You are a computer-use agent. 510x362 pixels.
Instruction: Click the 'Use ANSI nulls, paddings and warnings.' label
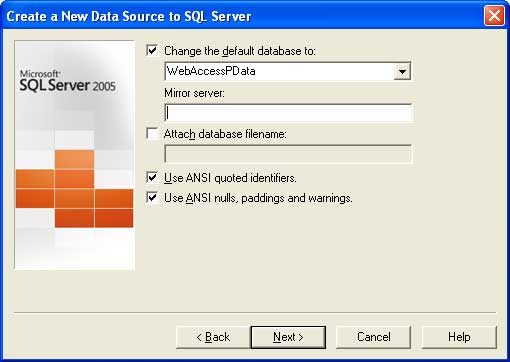click(258, 198)
